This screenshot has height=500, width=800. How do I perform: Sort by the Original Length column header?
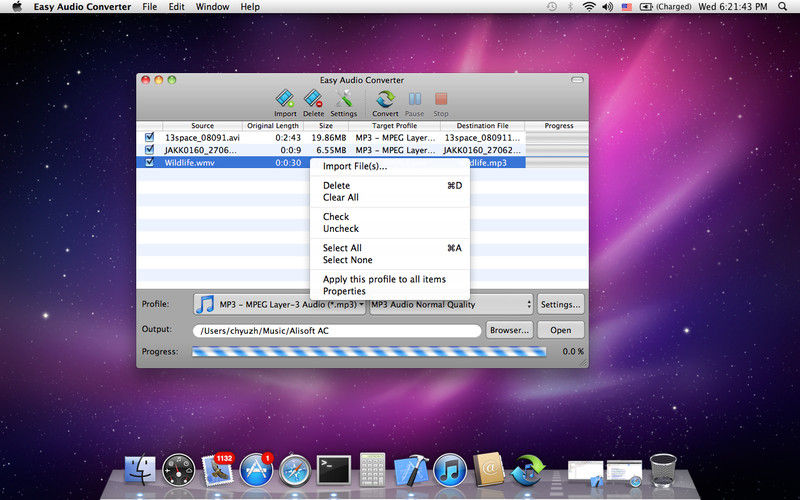(x=273, y=126)
